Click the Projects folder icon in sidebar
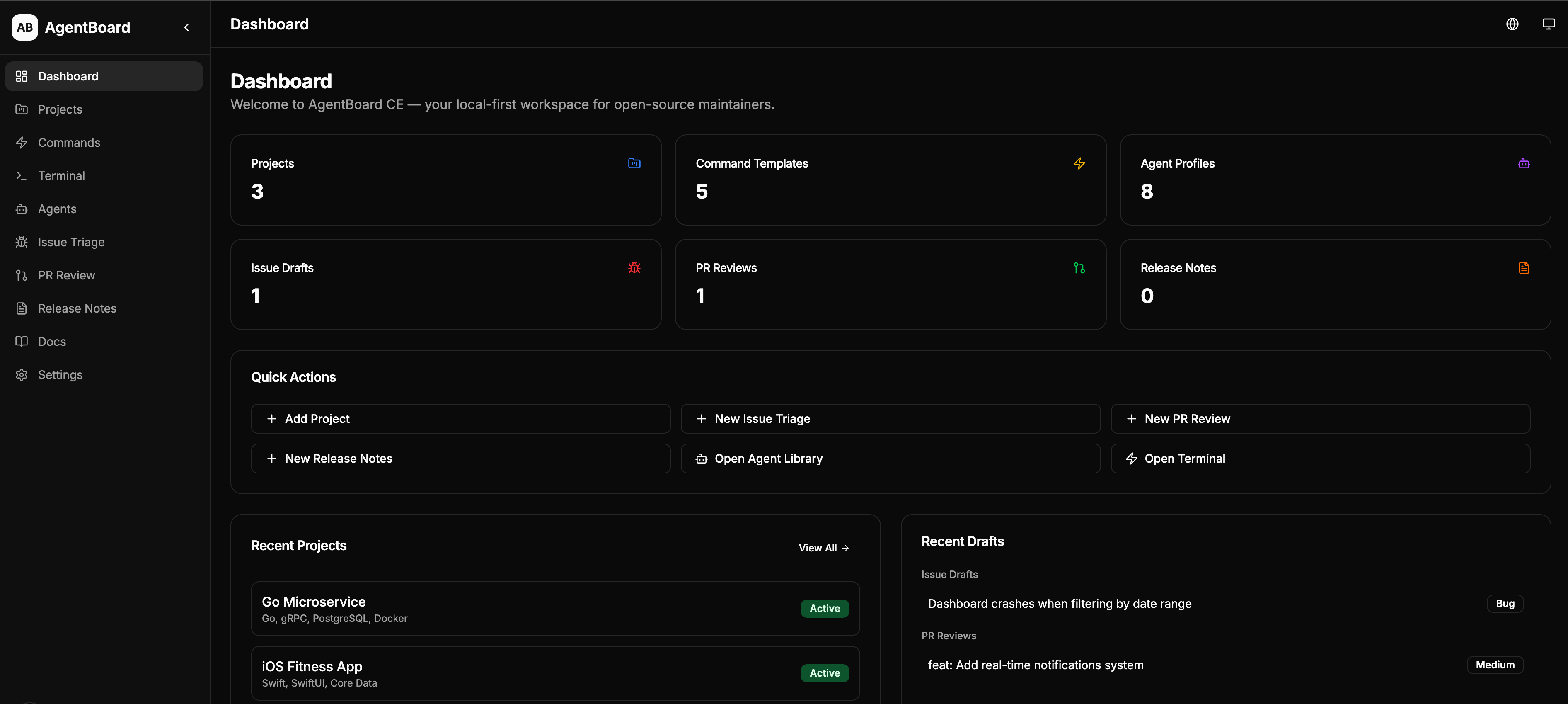This screenshot has height=704, width=1568. coord(22,109)
